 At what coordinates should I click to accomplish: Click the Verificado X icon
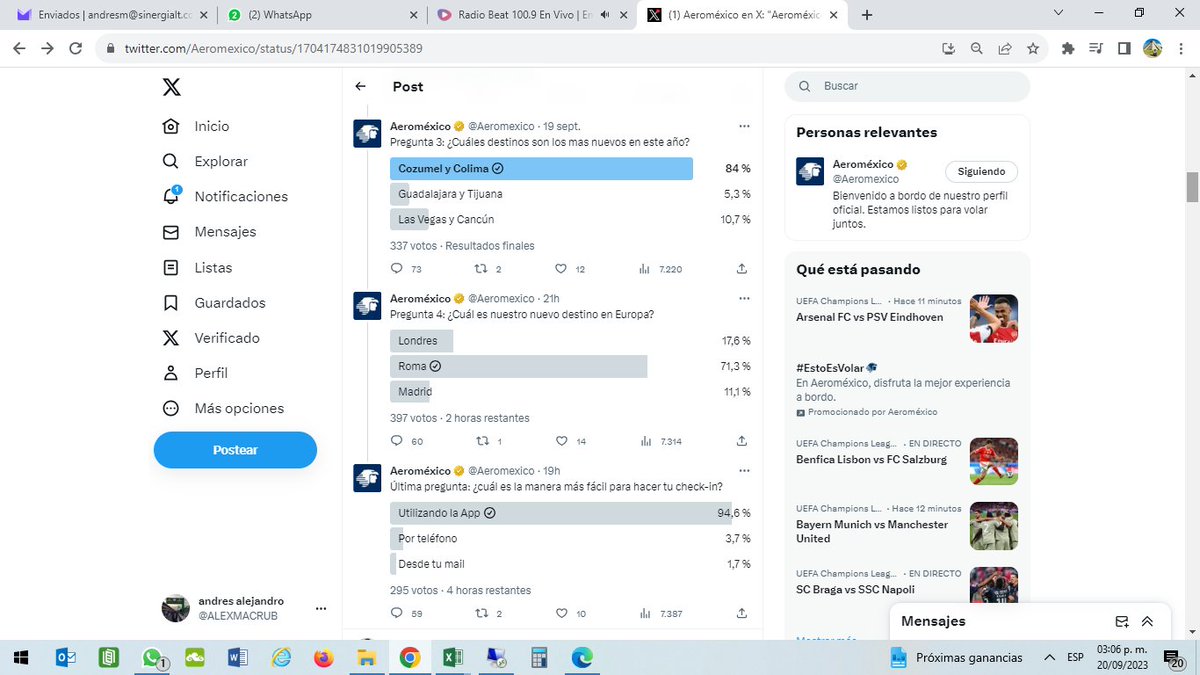click(171, 338)
